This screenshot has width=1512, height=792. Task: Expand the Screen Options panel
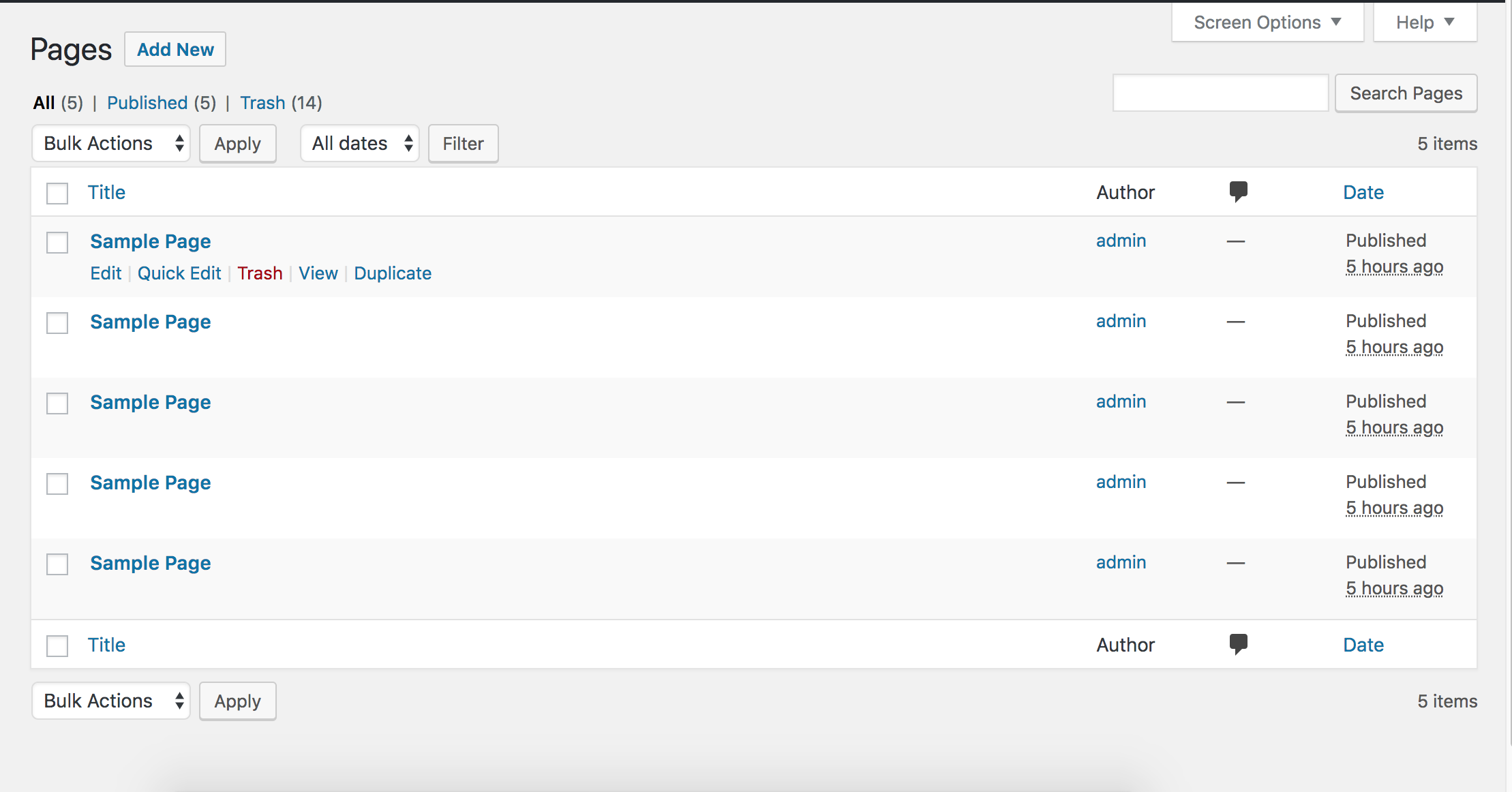click(1267, 22)
